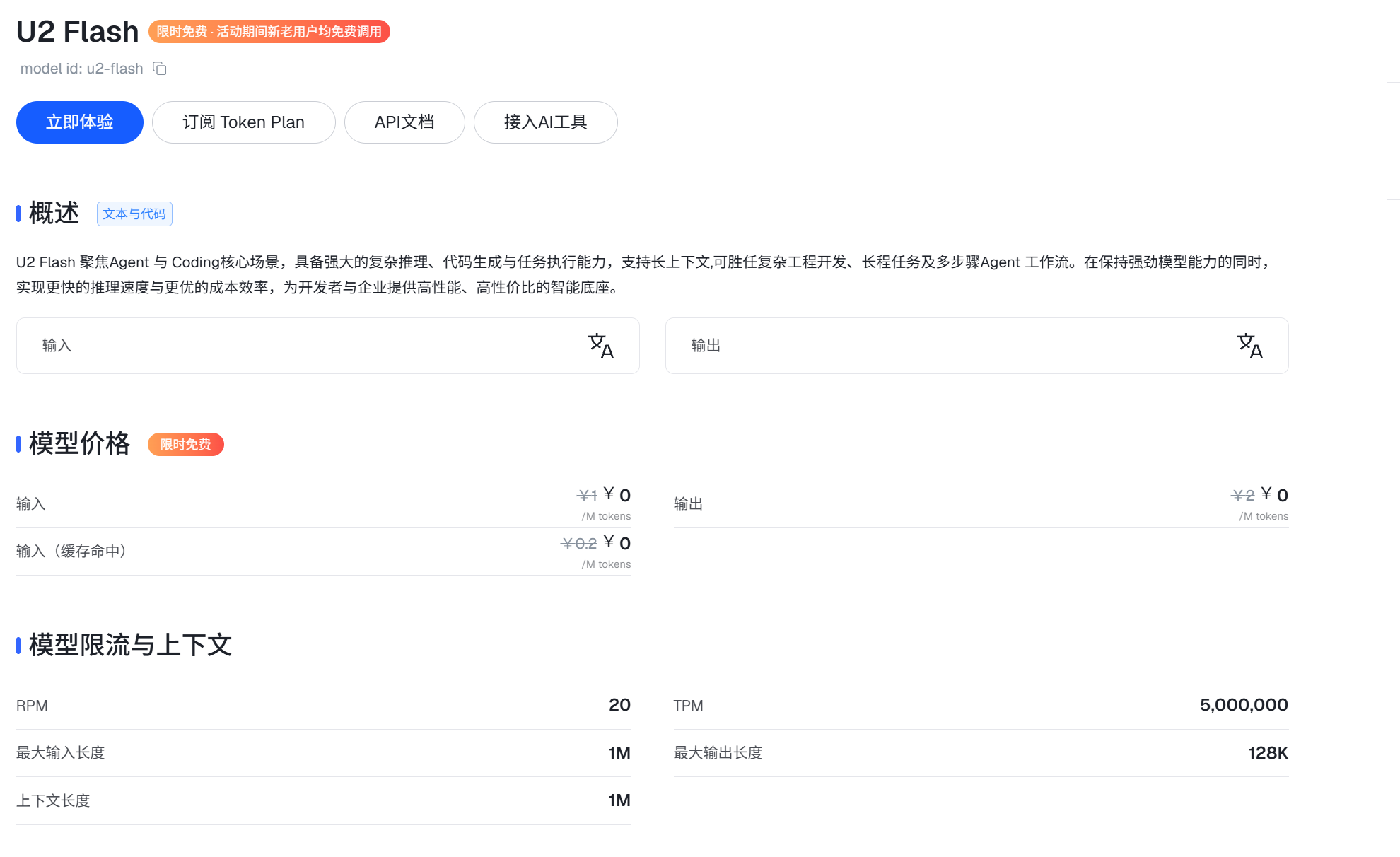This screenshot has width=1400, height=857.
Task: Click the text icon in 输入 card
Action: tap(601, 346)
